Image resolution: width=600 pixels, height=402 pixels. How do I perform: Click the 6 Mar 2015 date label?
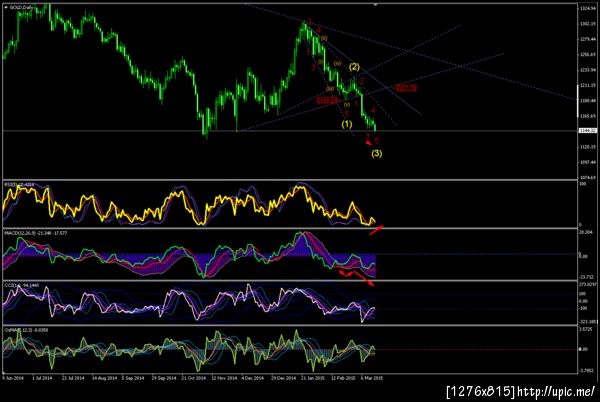pyautogui.click(x=372, y=378)
